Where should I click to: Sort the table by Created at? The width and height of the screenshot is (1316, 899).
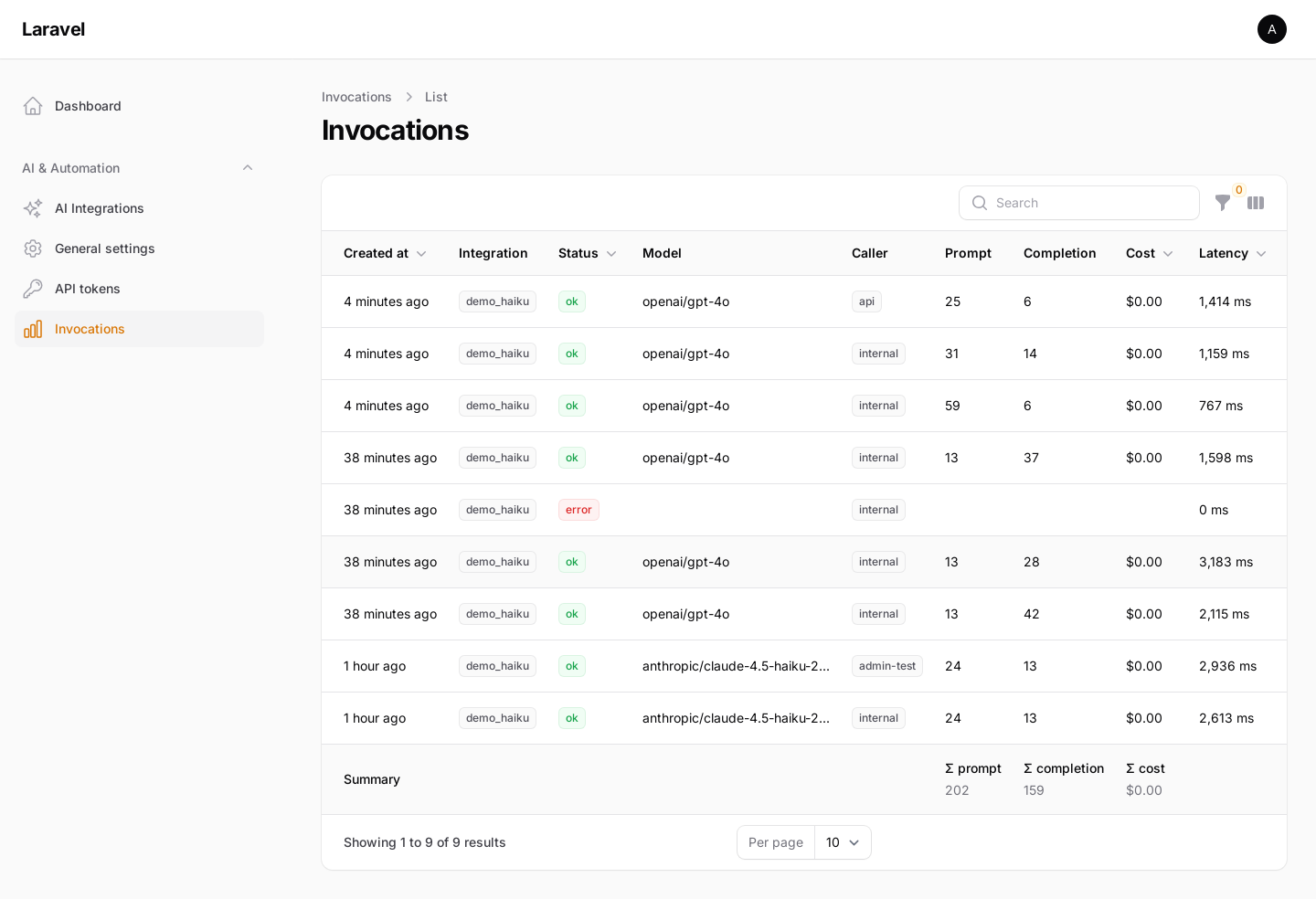385,253
